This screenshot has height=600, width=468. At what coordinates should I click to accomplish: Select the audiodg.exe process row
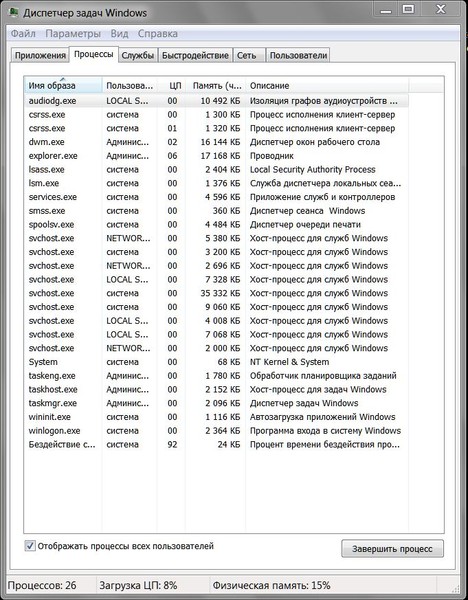(x=216, y=101)
